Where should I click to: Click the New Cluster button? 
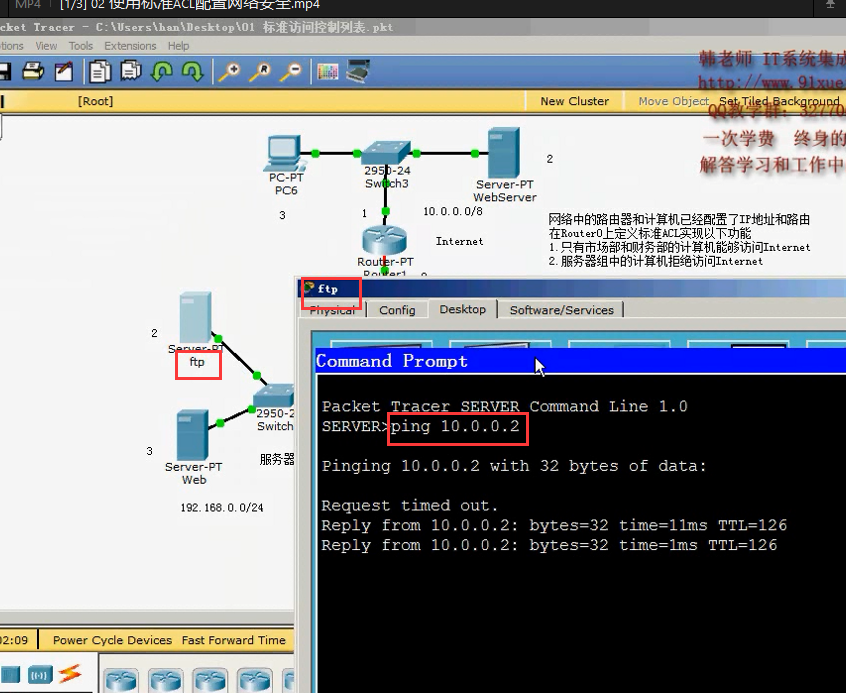click(575, 101)
